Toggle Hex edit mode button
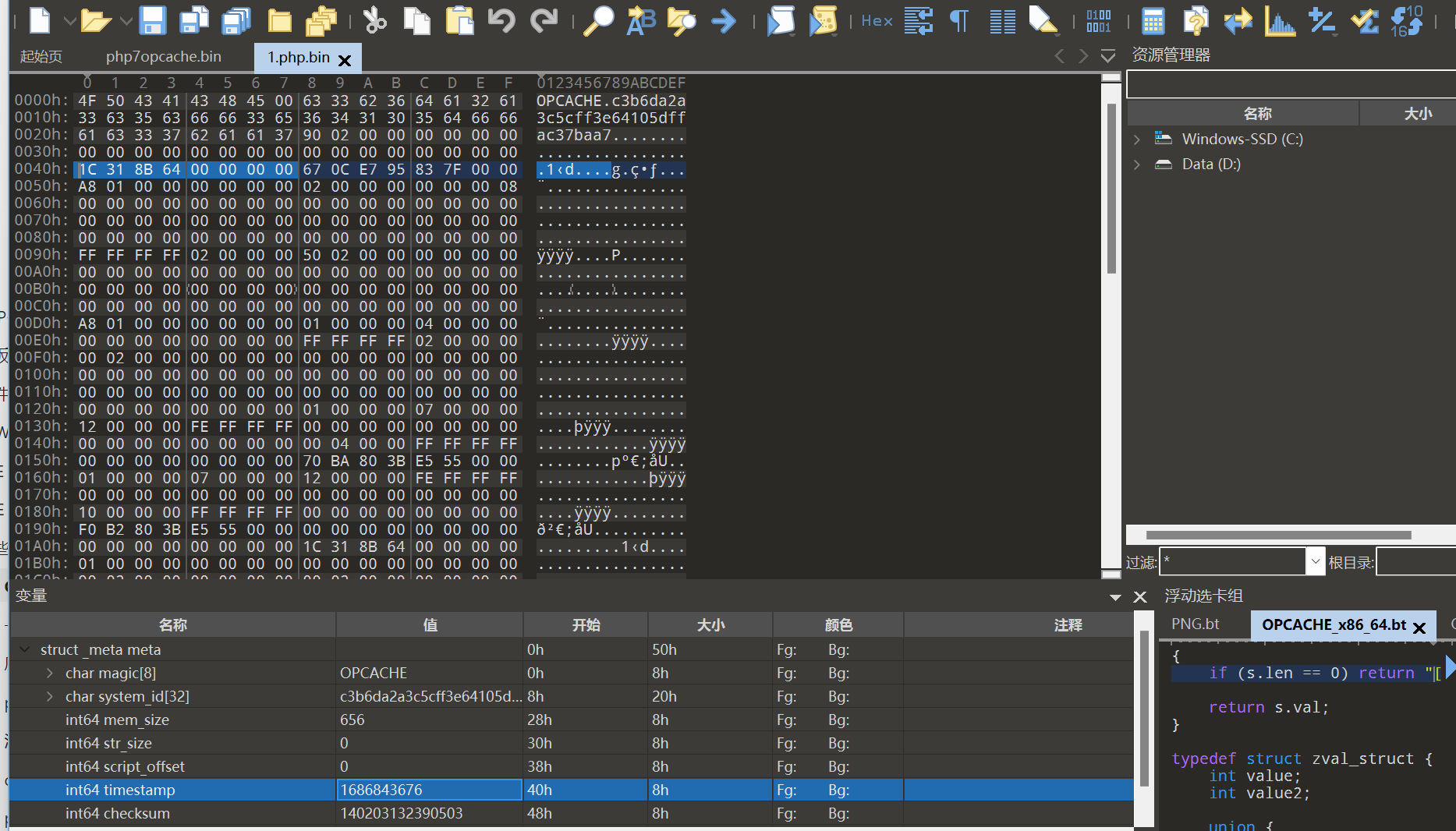 (x=877, y=21)
